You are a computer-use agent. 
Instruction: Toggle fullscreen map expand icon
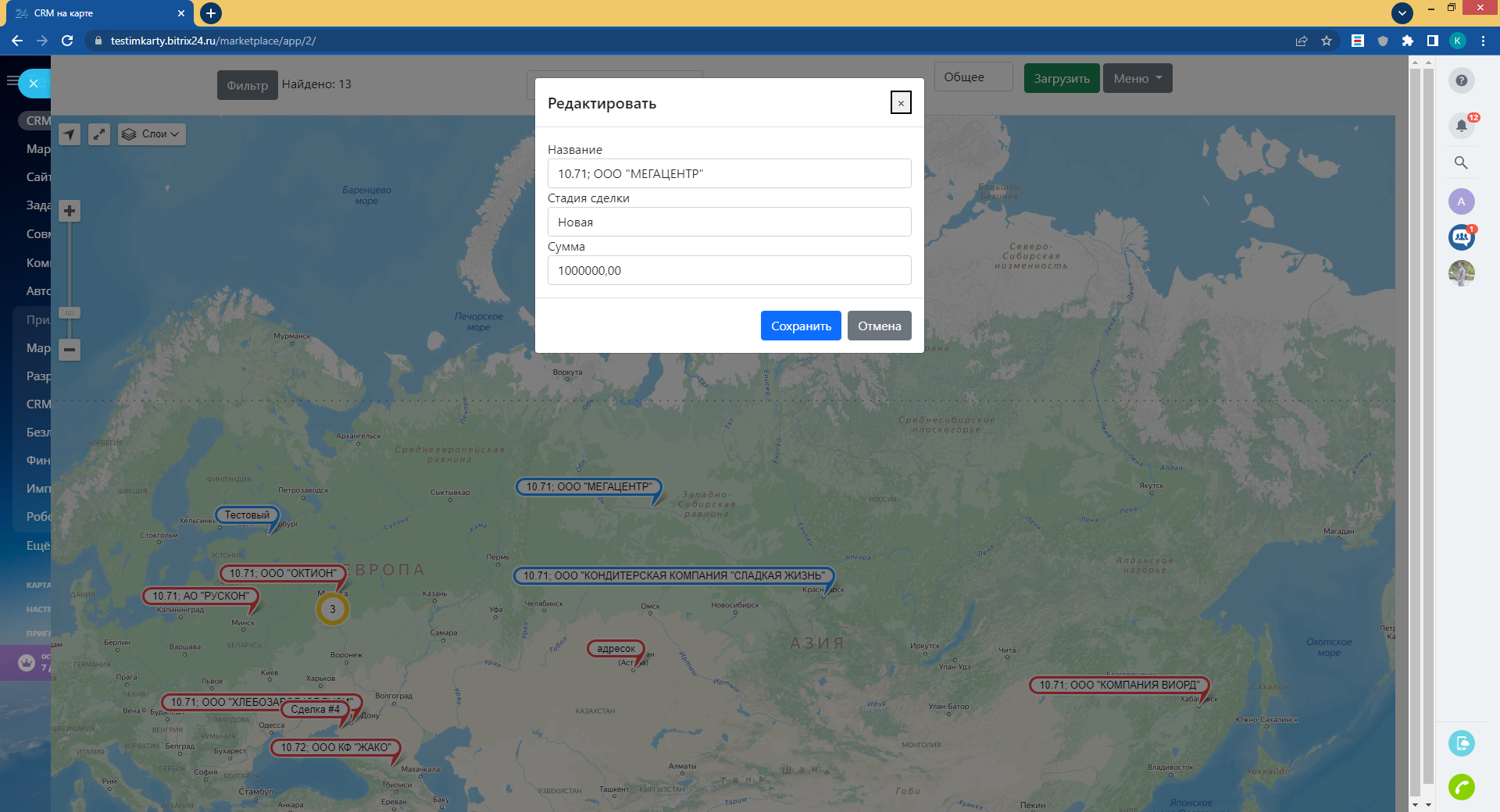click(99, 134)
